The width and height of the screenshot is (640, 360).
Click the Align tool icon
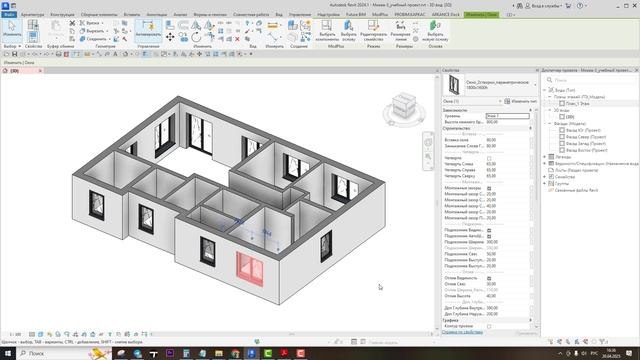[x=170, y=25]
